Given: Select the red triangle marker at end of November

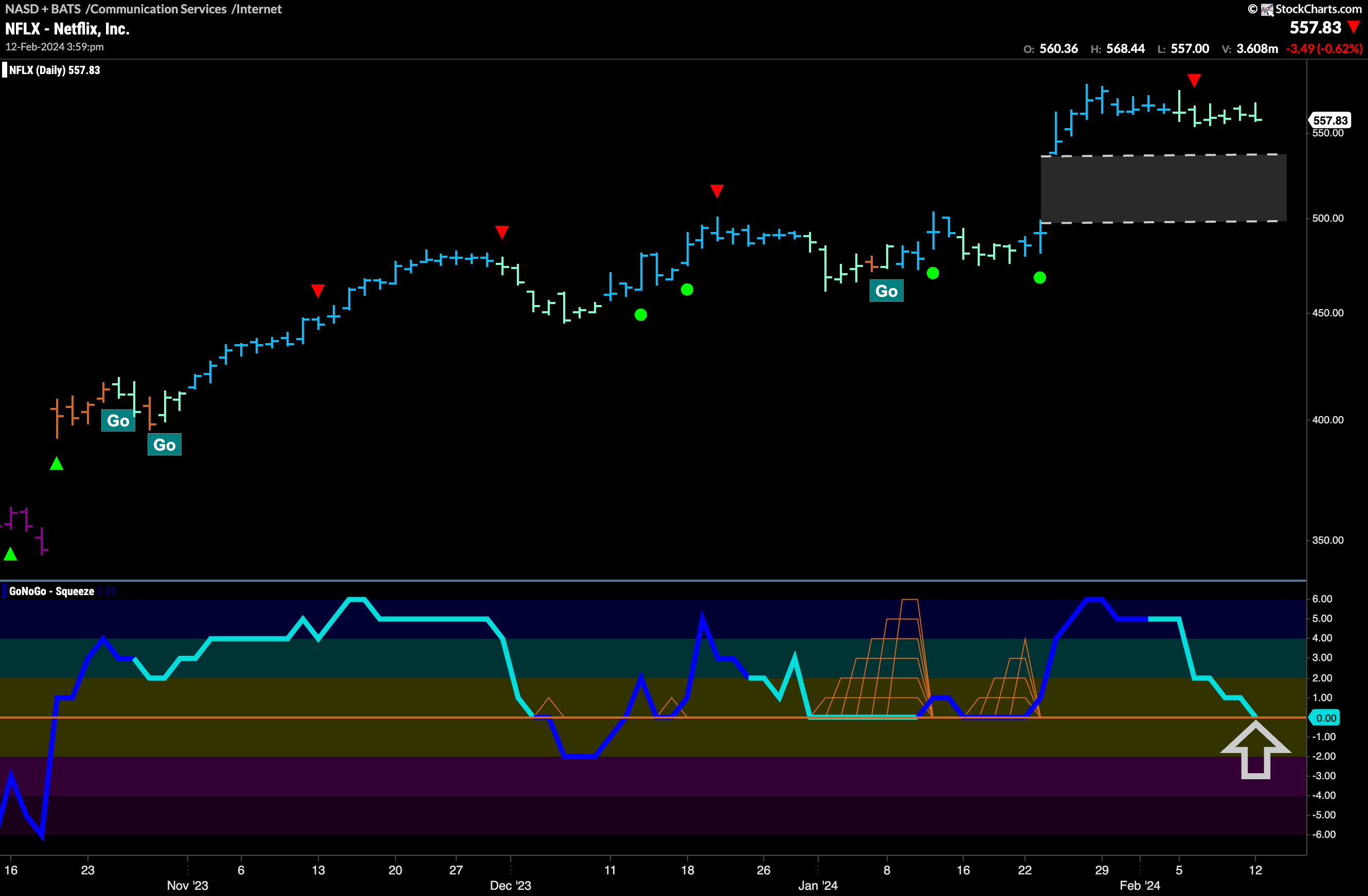Looking at the screenshot, I should point(502,232).
